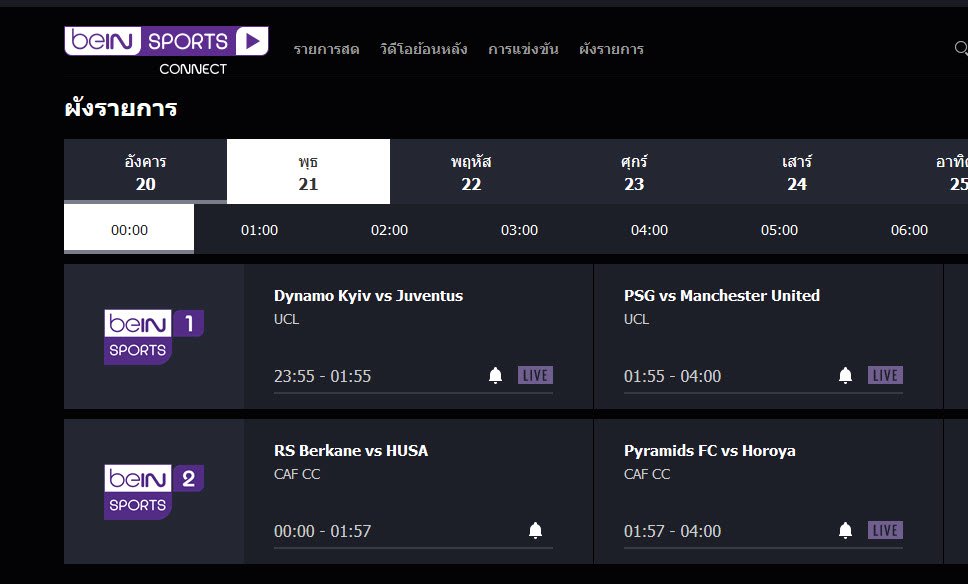Image resolution: width=968 pixels, height=584 pixels.
Task: Jump to the 00:00 time slot
Action: (x=129, y=230)
